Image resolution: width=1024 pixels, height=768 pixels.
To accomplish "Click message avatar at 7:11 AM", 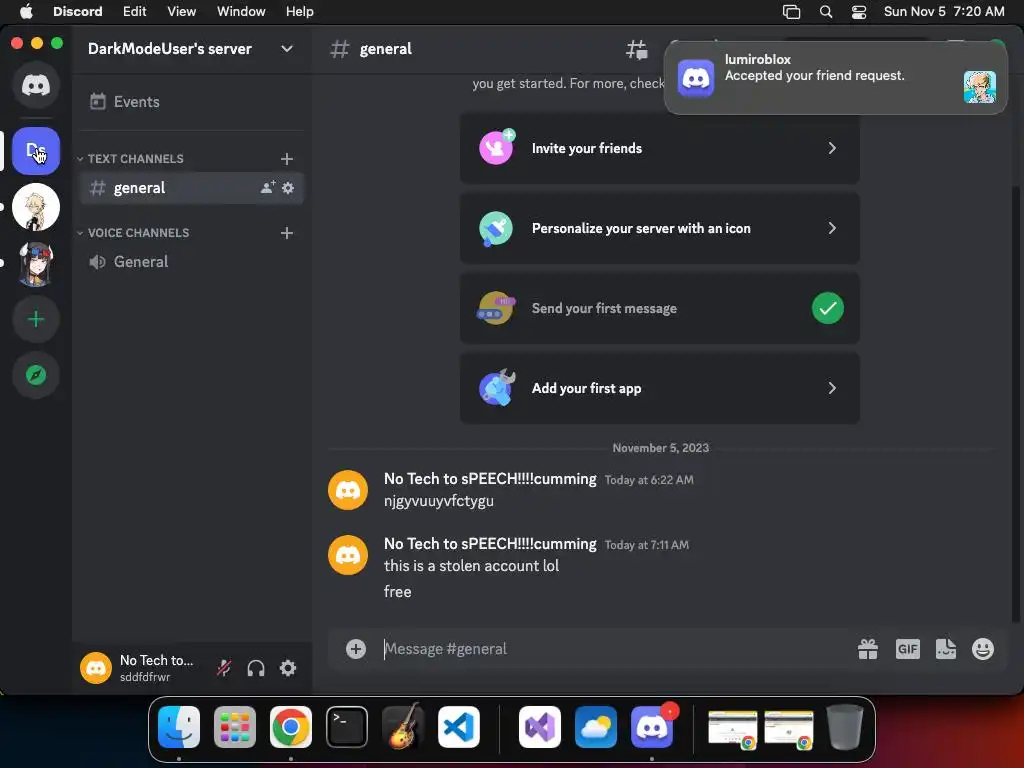I will click(348, 555).
